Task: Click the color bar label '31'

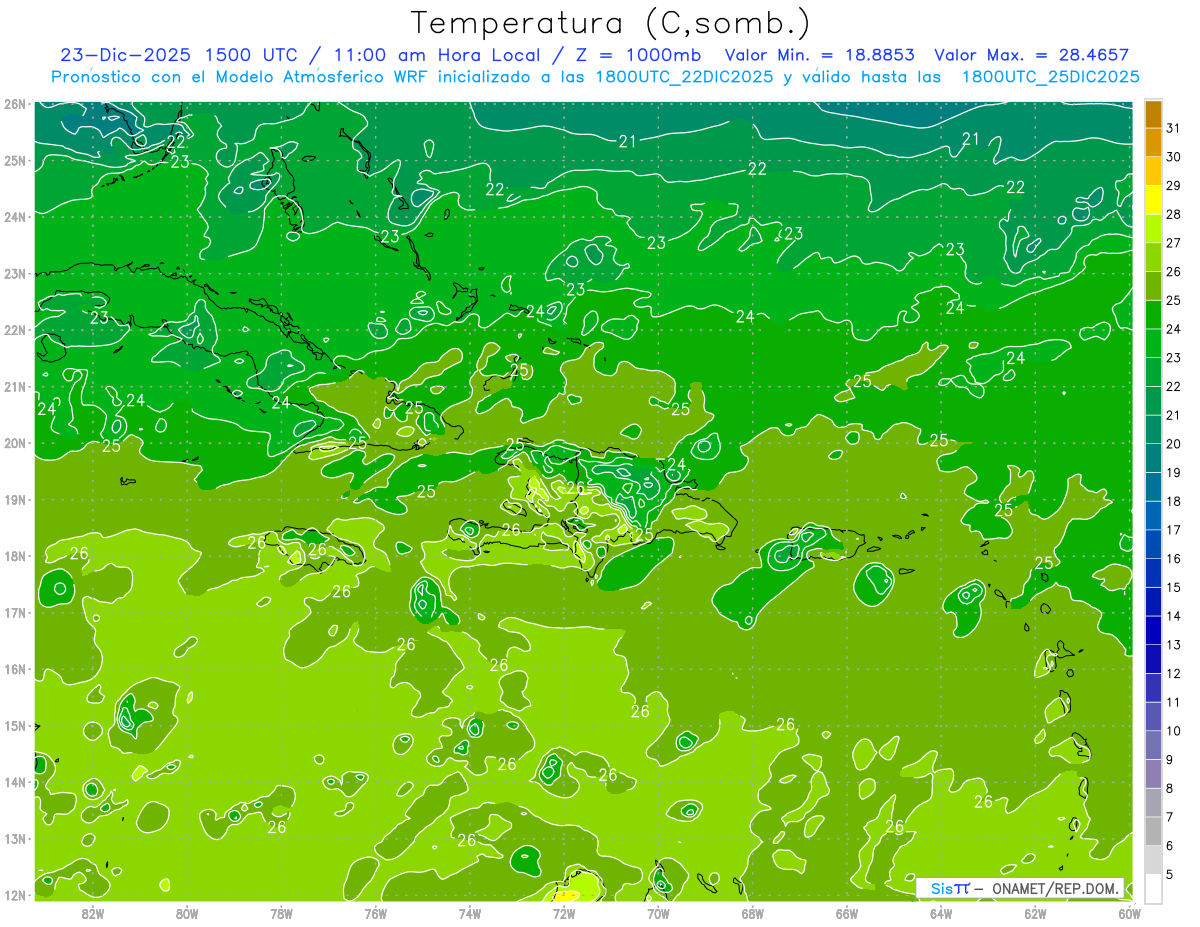Action: tap(1173, 128)
